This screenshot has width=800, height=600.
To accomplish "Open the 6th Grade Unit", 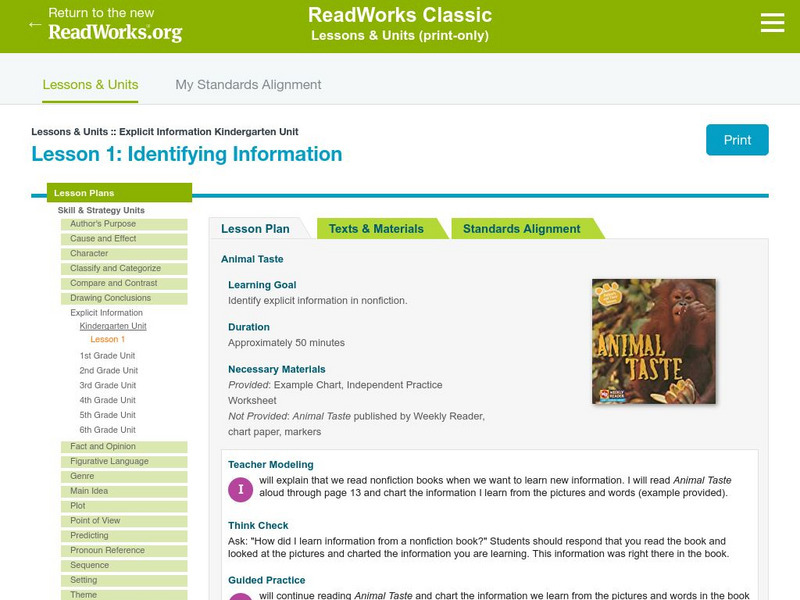I will pyautogui.click(x=108, y=430).
